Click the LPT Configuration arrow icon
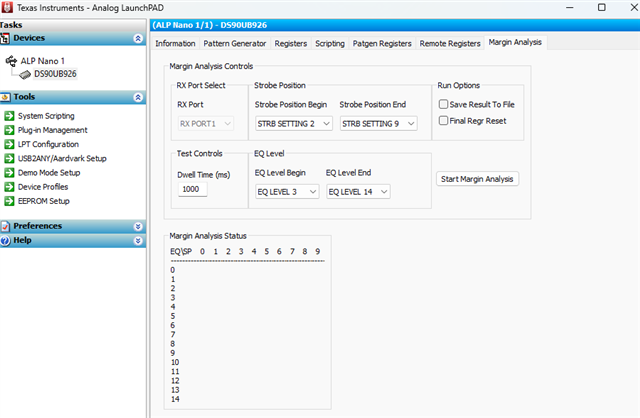Image resolution: width=640 pixels, height=418 pixels. pyautogui.click(x=9, y=145)
